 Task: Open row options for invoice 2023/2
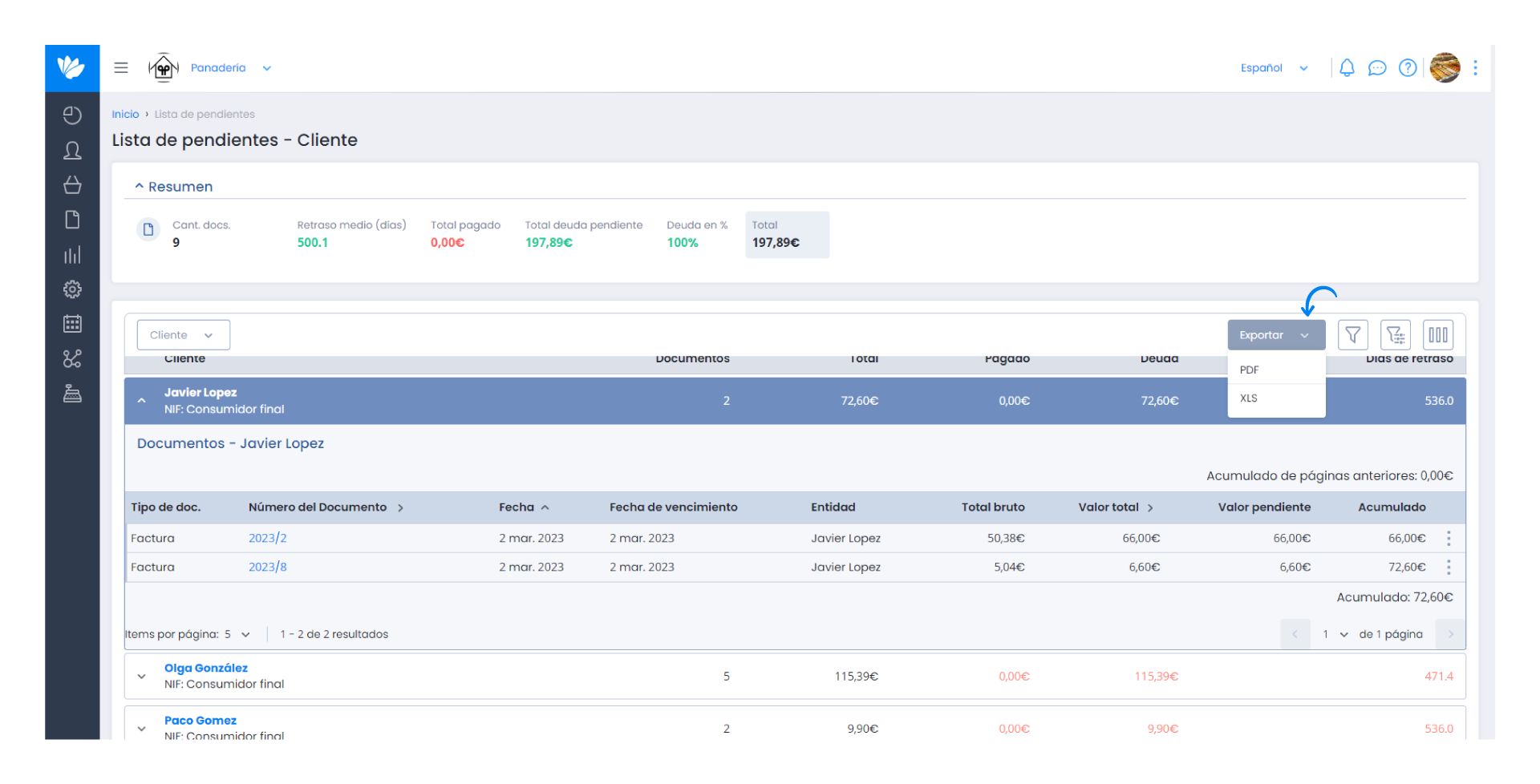coord(1449,539)
